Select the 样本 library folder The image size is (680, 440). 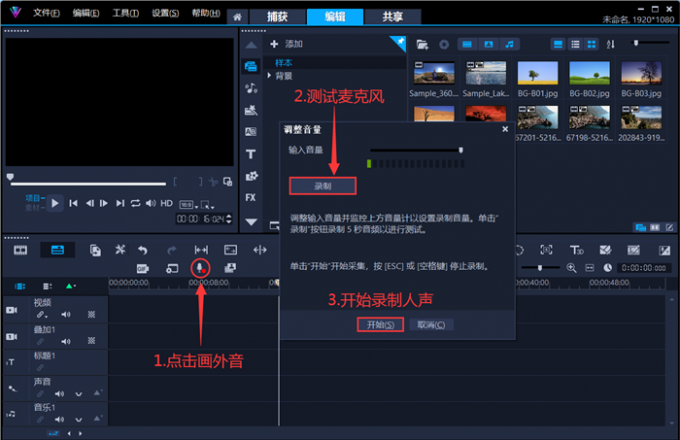[284, 63]
